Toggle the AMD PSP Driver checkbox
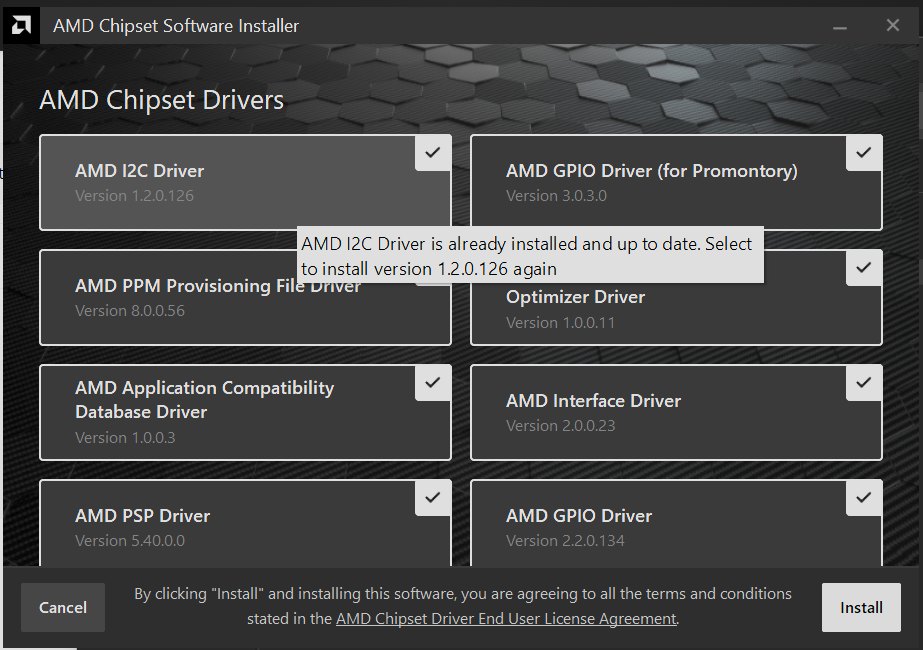The image size is (923, 650). click(433, 498)
